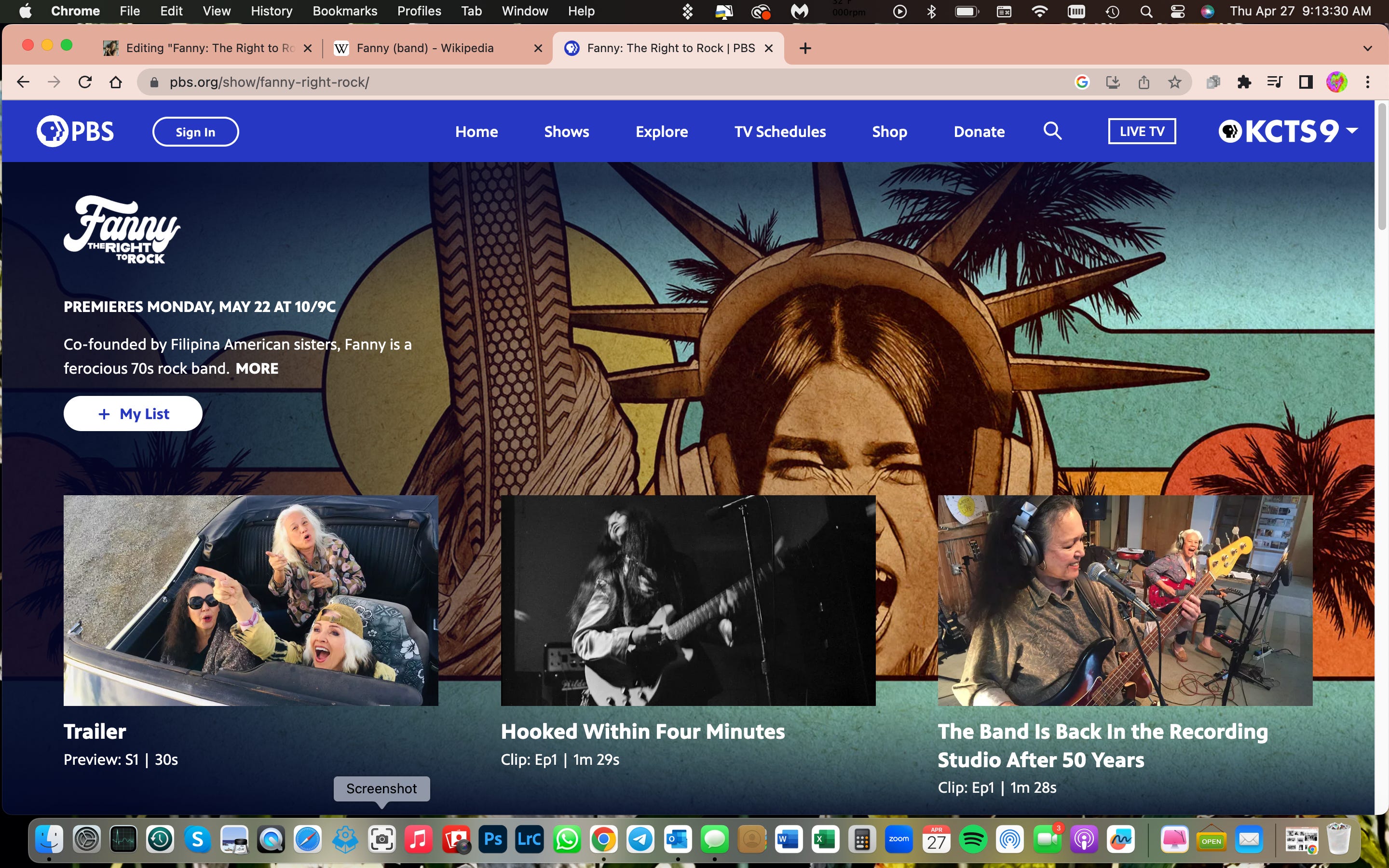Viewport: 1389px width, 868px height.
Task: Bookmark this page with the star
Action: tap(1174, 82)
